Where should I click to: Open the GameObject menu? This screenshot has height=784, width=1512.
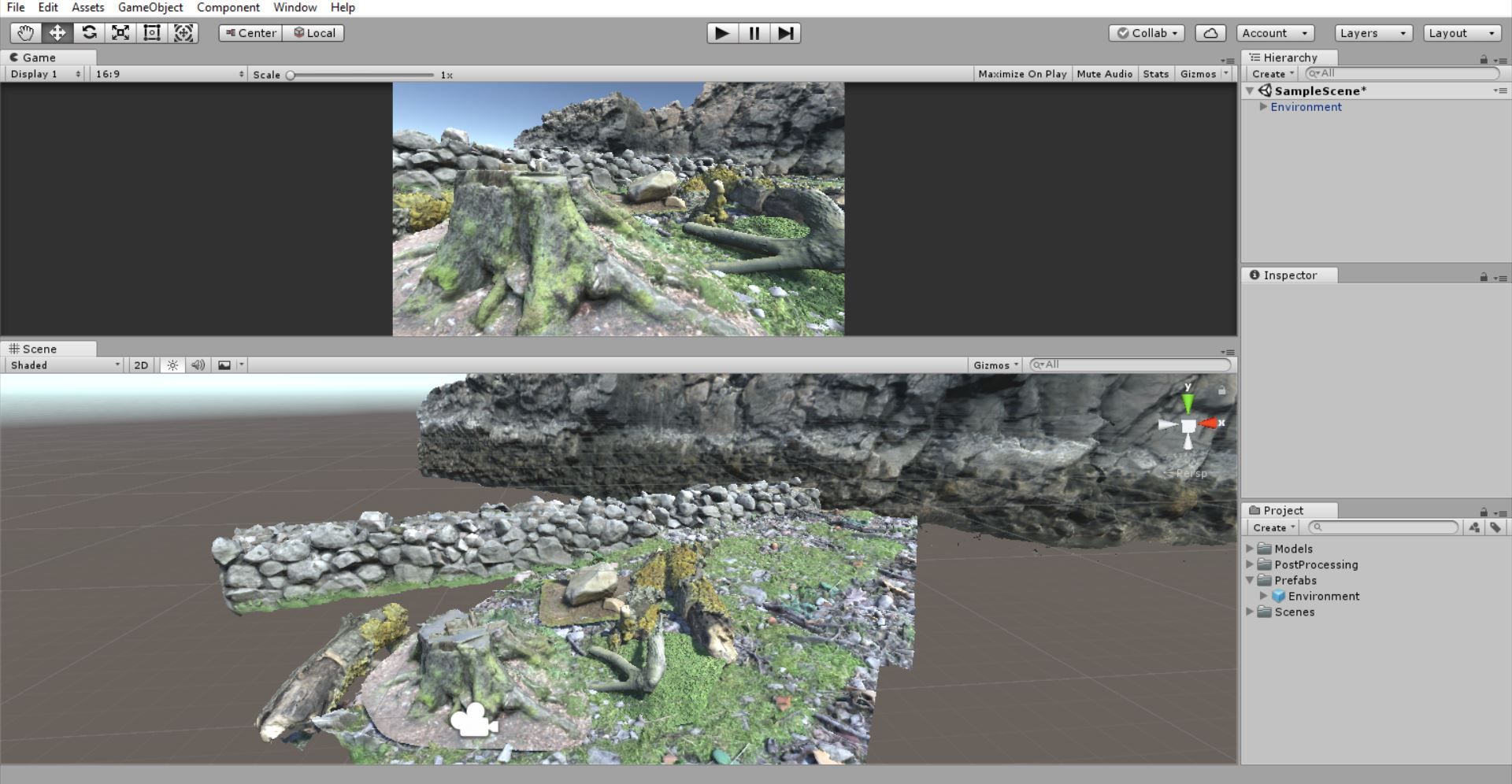pyautogui.click(x=150, y=7)
